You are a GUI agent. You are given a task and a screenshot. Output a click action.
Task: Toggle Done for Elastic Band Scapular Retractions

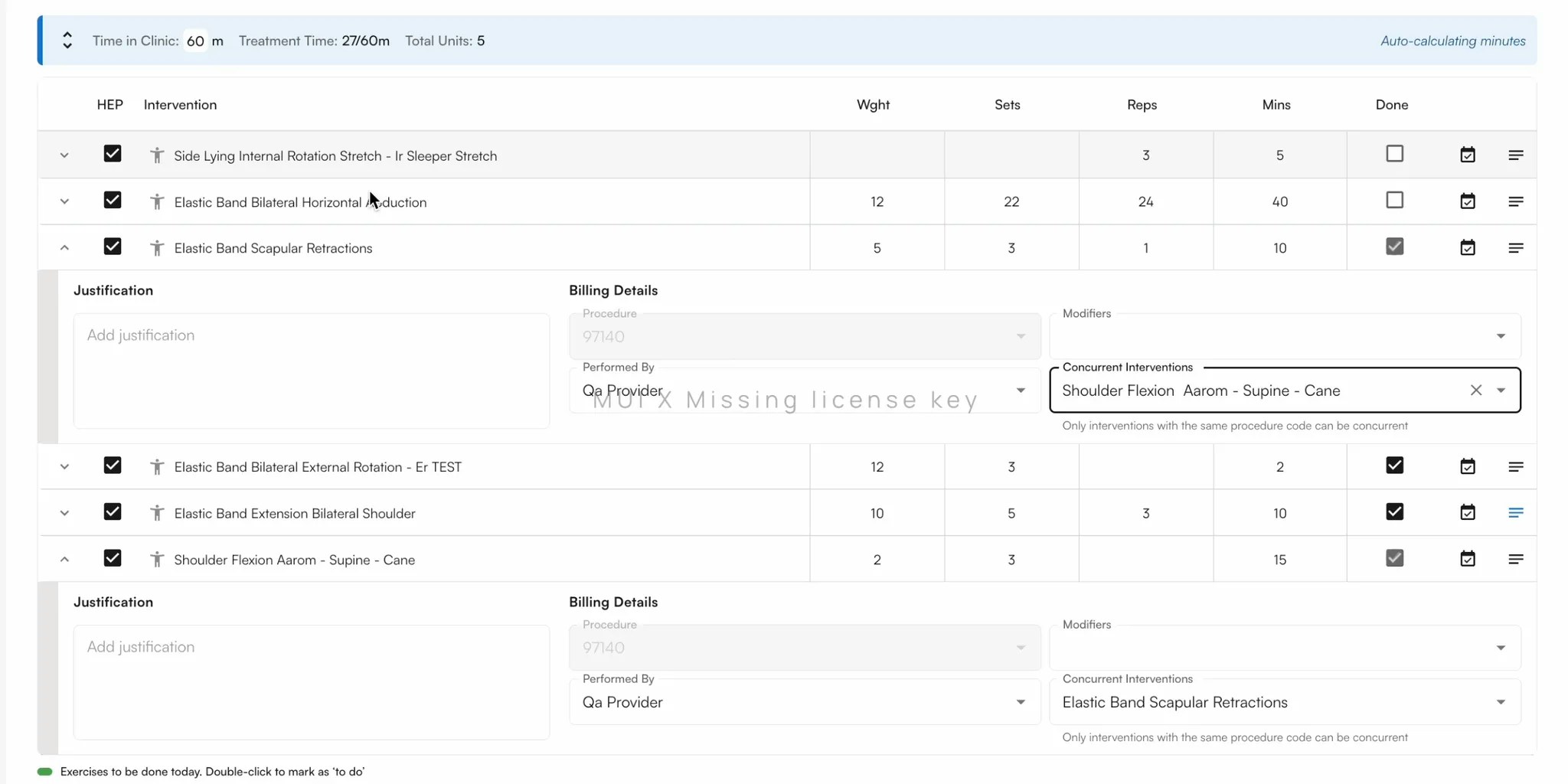(1394, 247)
